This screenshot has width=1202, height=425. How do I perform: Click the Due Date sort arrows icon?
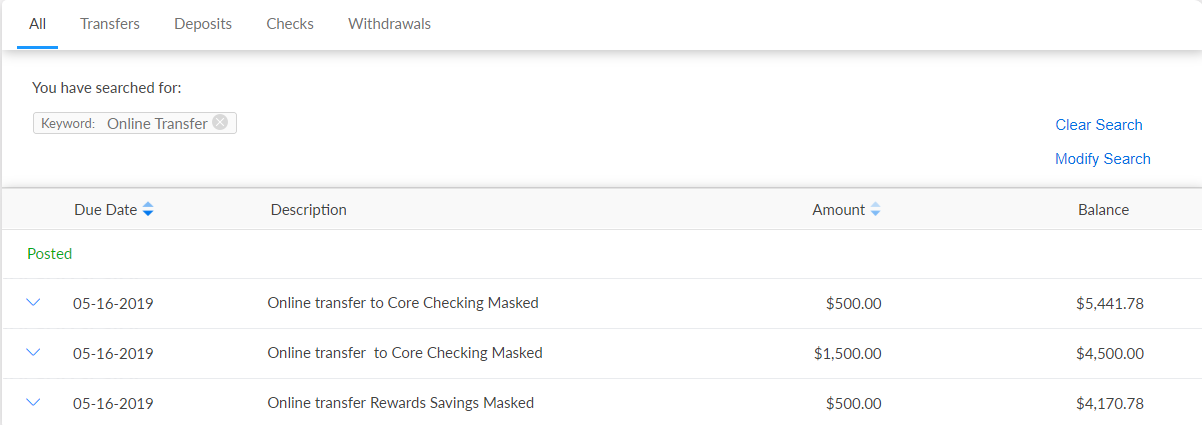tap(148, 210)
